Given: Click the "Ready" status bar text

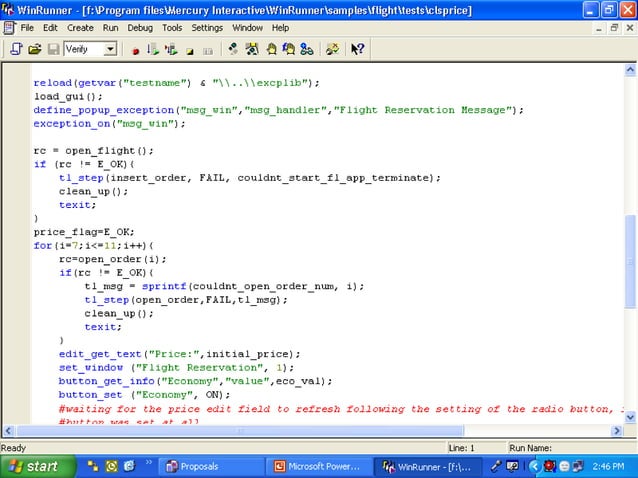Looking at the screenshot, I should tap(13, 448).
